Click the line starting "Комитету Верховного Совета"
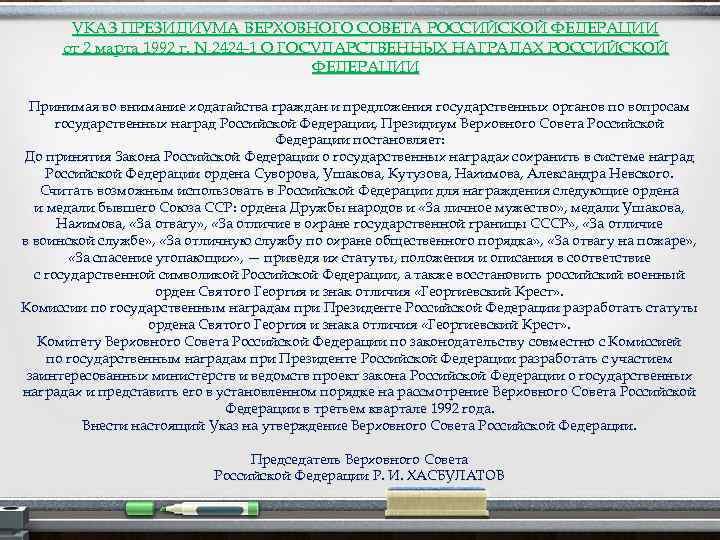 click(359, 342)
